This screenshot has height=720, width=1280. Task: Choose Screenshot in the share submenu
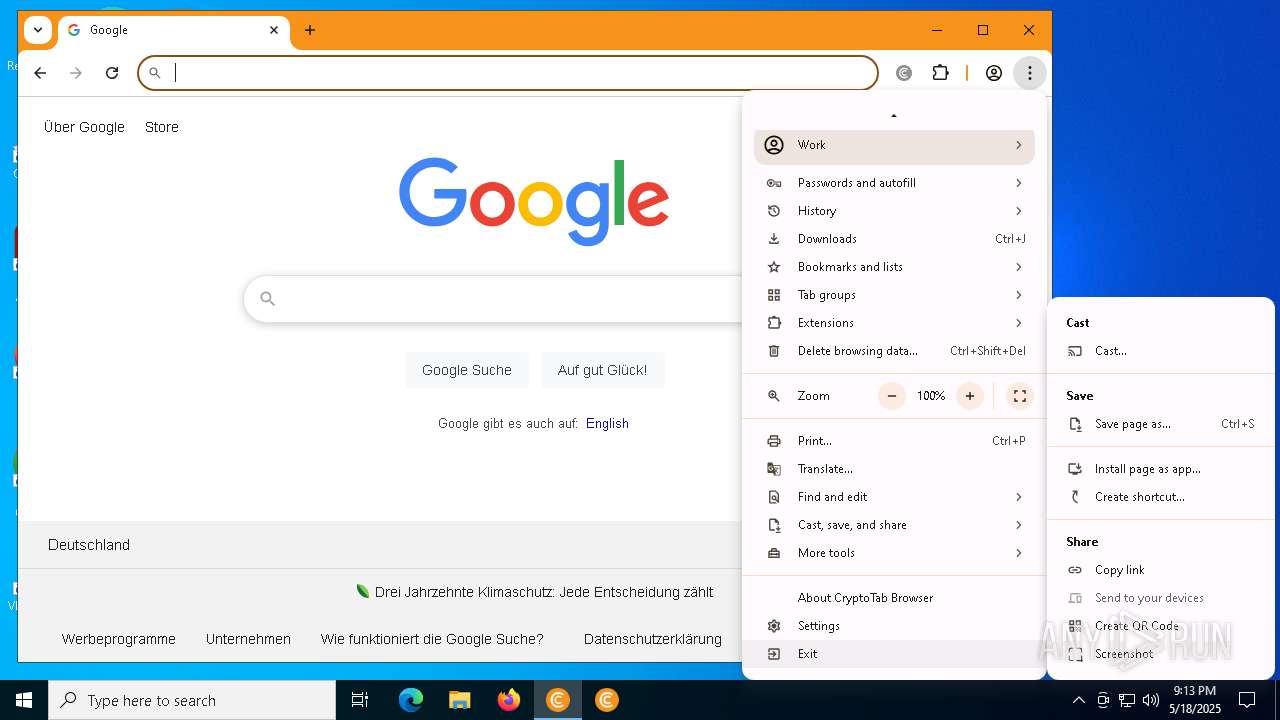pos(1161,654)
